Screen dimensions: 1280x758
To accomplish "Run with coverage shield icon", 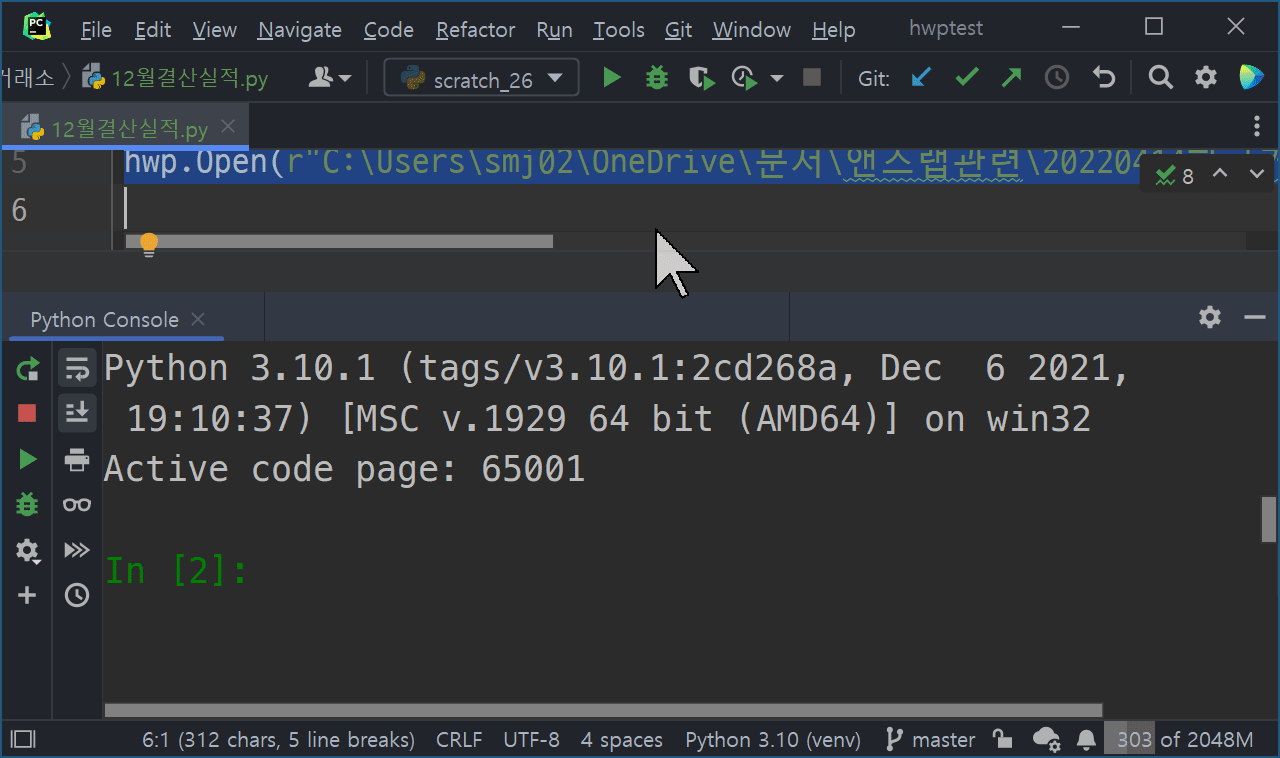I will [x=702, y=77].
